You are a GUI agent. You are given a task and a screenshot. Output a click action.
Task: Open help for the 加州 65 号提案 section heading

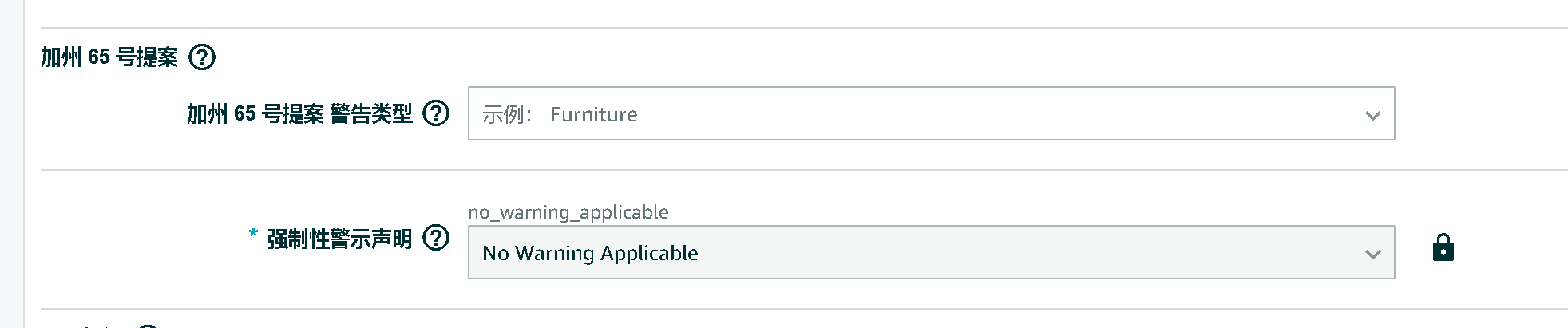click(202, 57)
